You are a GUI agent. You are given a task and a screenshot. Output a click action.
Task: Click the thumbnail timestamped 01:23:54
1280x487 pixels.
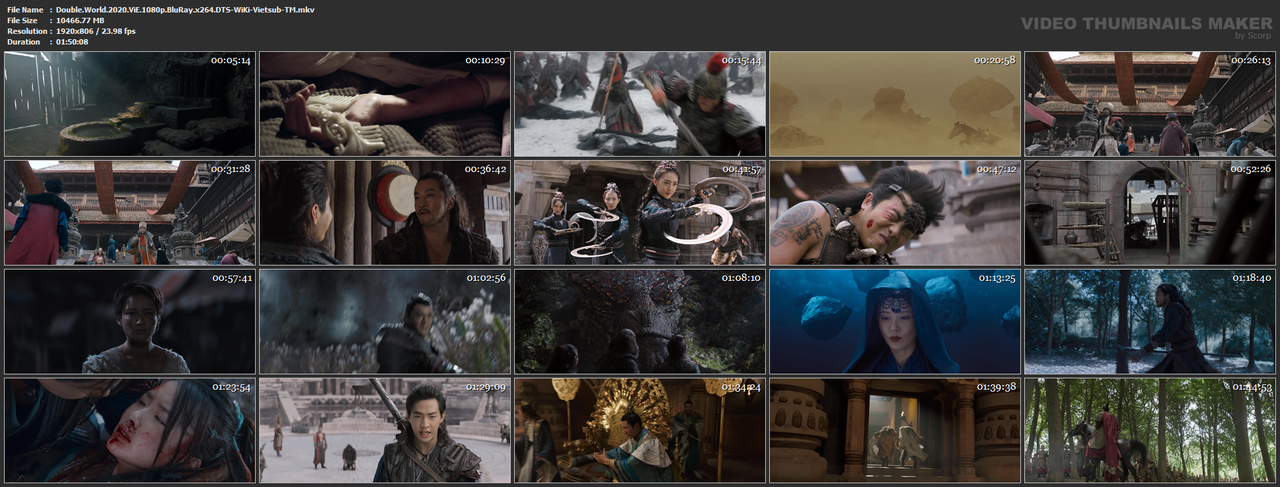point(129,430)
